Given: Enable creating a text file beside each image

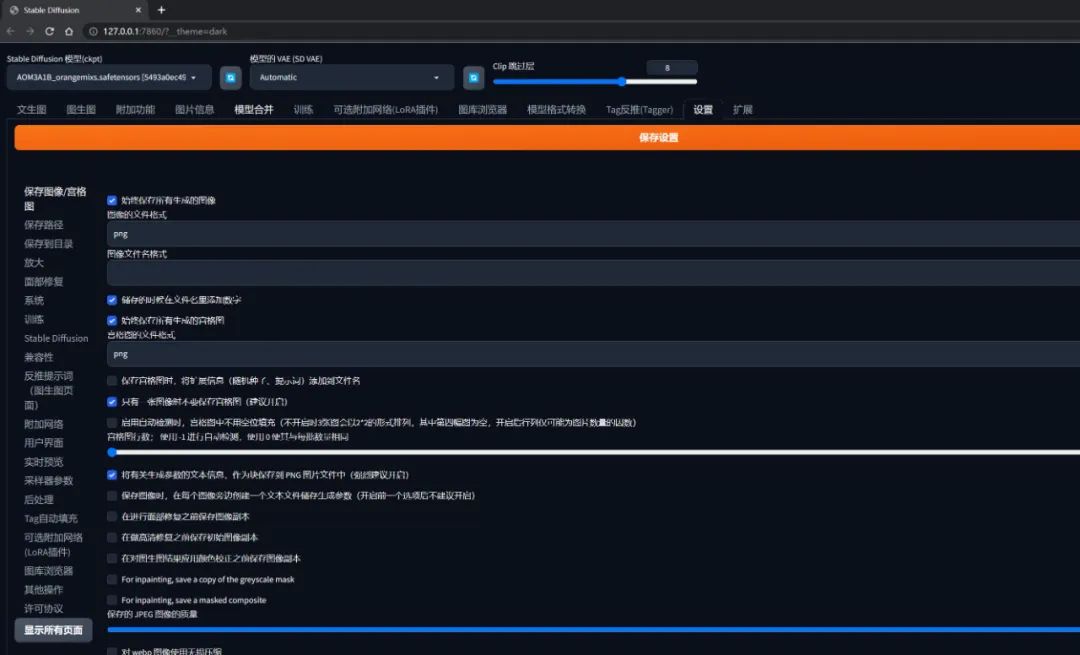Looking at the screenshot, I should pyautogui.click(x=112, y=496).
